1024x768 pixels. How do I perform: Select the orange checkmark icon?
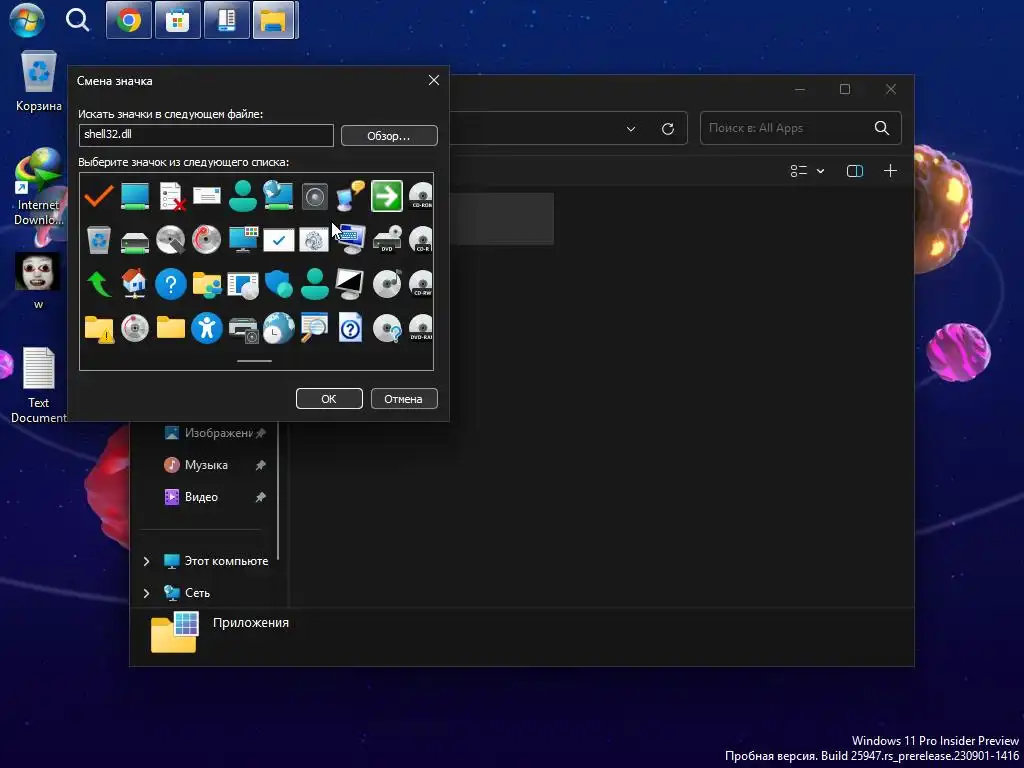click(99, 195)
